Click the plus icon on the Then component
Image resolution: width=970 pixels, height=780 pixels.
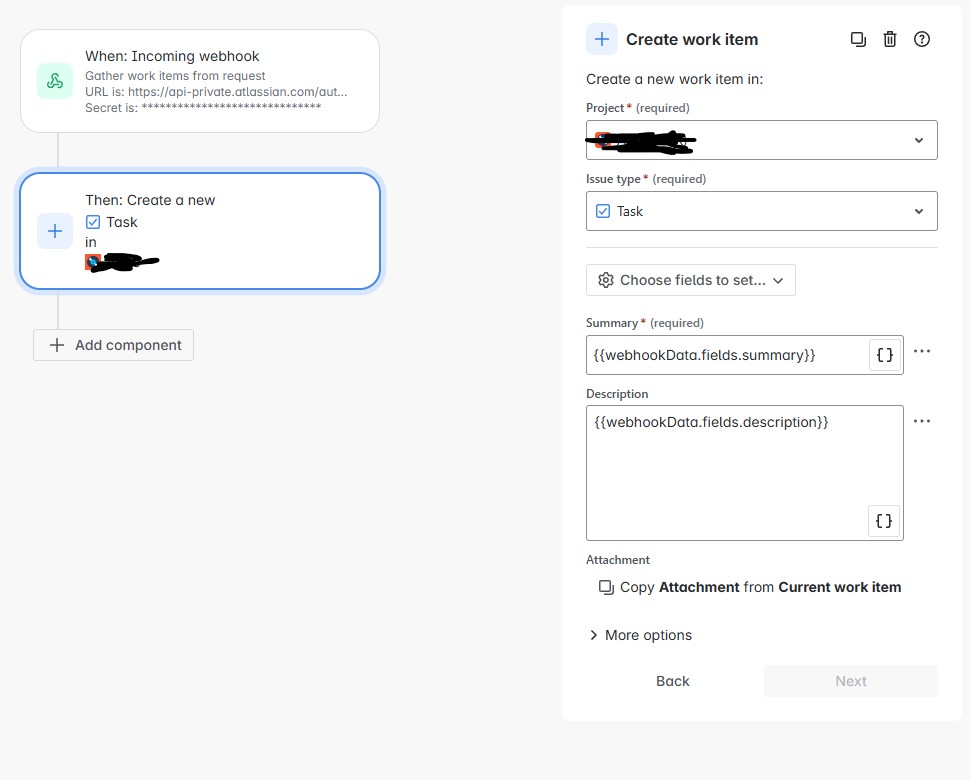[55, 231]
